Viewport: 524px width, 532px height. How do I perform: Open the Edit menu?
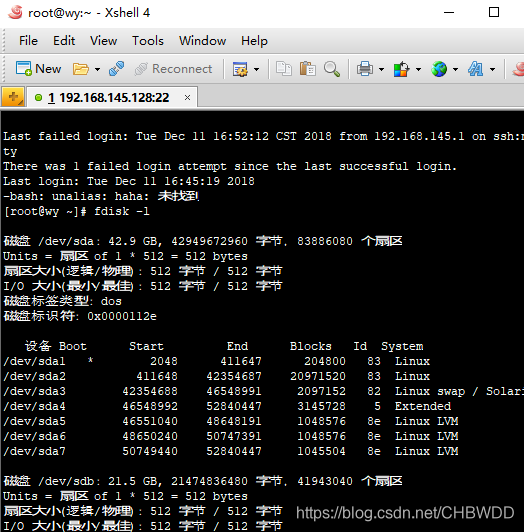(x=64, y=41)
